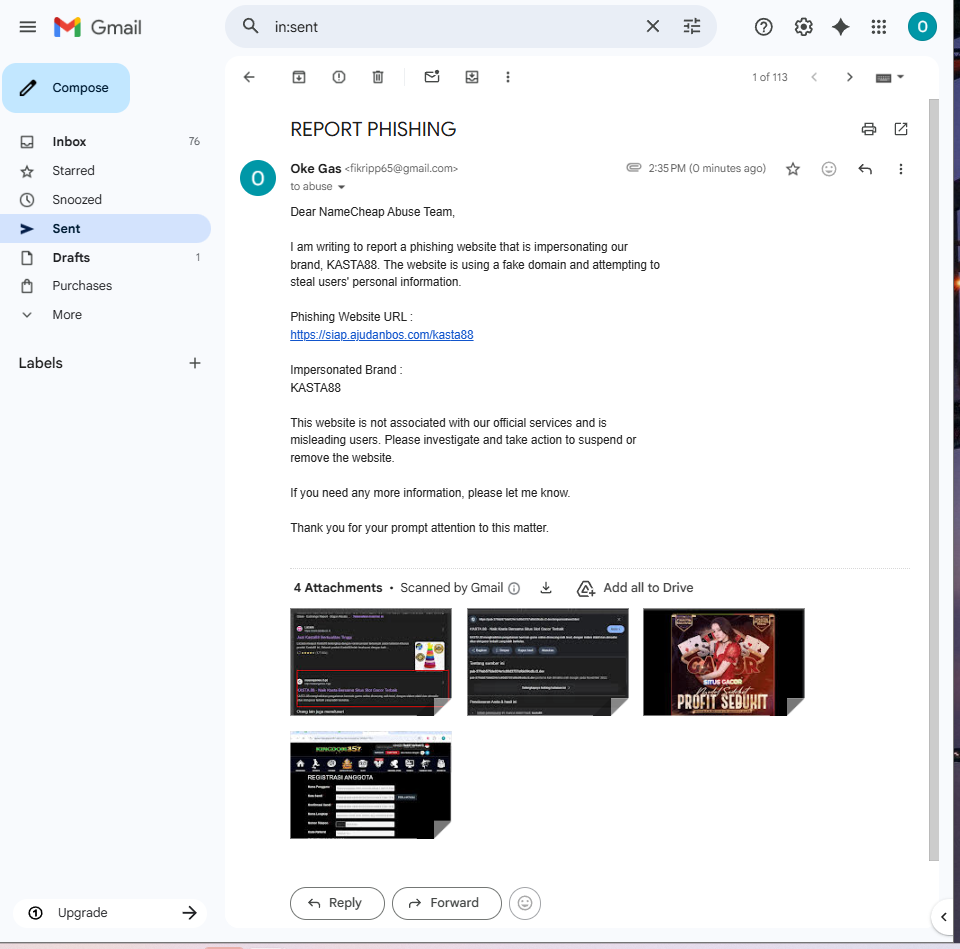The height and width of the screenshot is (949, 960).
Task: Open the Support help icon
Action: (763, 27)
